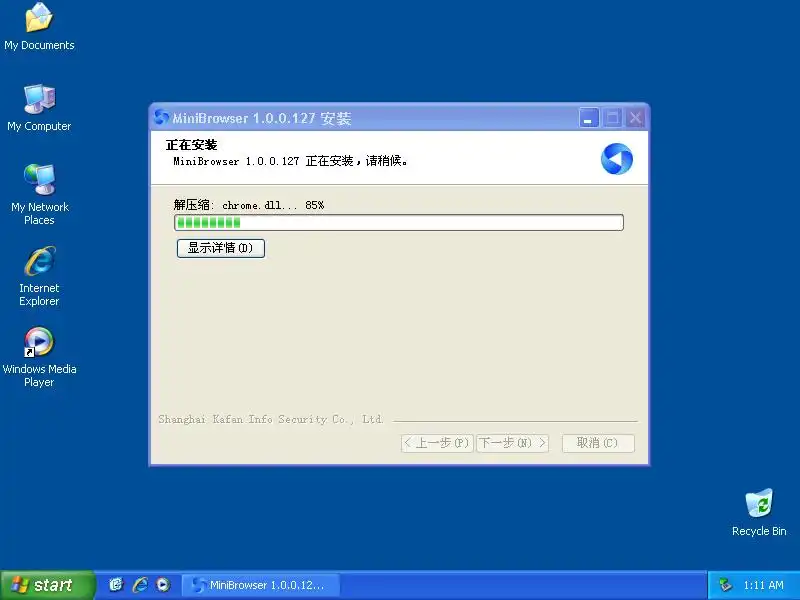
Task: Select My Network Places desktop icon
Action: tap(39, 195)
